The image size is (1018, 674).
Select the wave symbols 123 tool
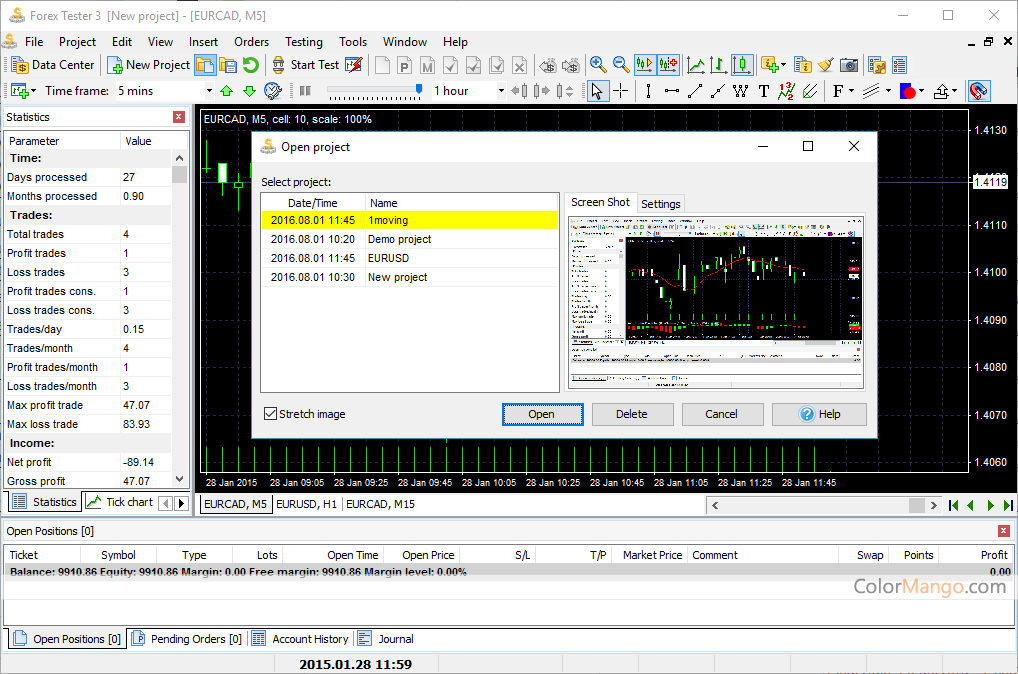click(x=786, y=91)
